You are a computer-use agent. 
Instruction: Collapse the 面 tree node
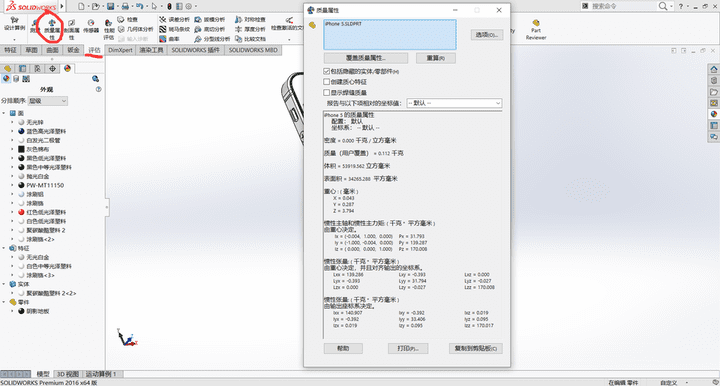4,113
